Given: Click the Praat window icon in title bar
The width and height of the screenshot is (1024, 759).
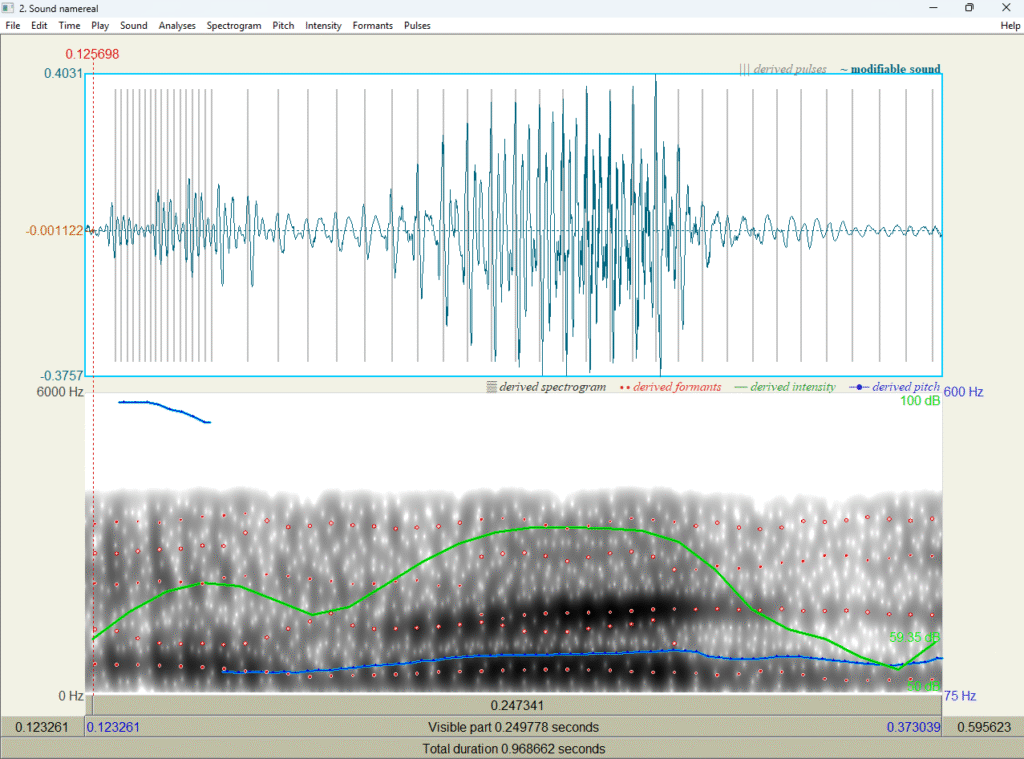Looking at the screenshot, I should click(8, 8).
